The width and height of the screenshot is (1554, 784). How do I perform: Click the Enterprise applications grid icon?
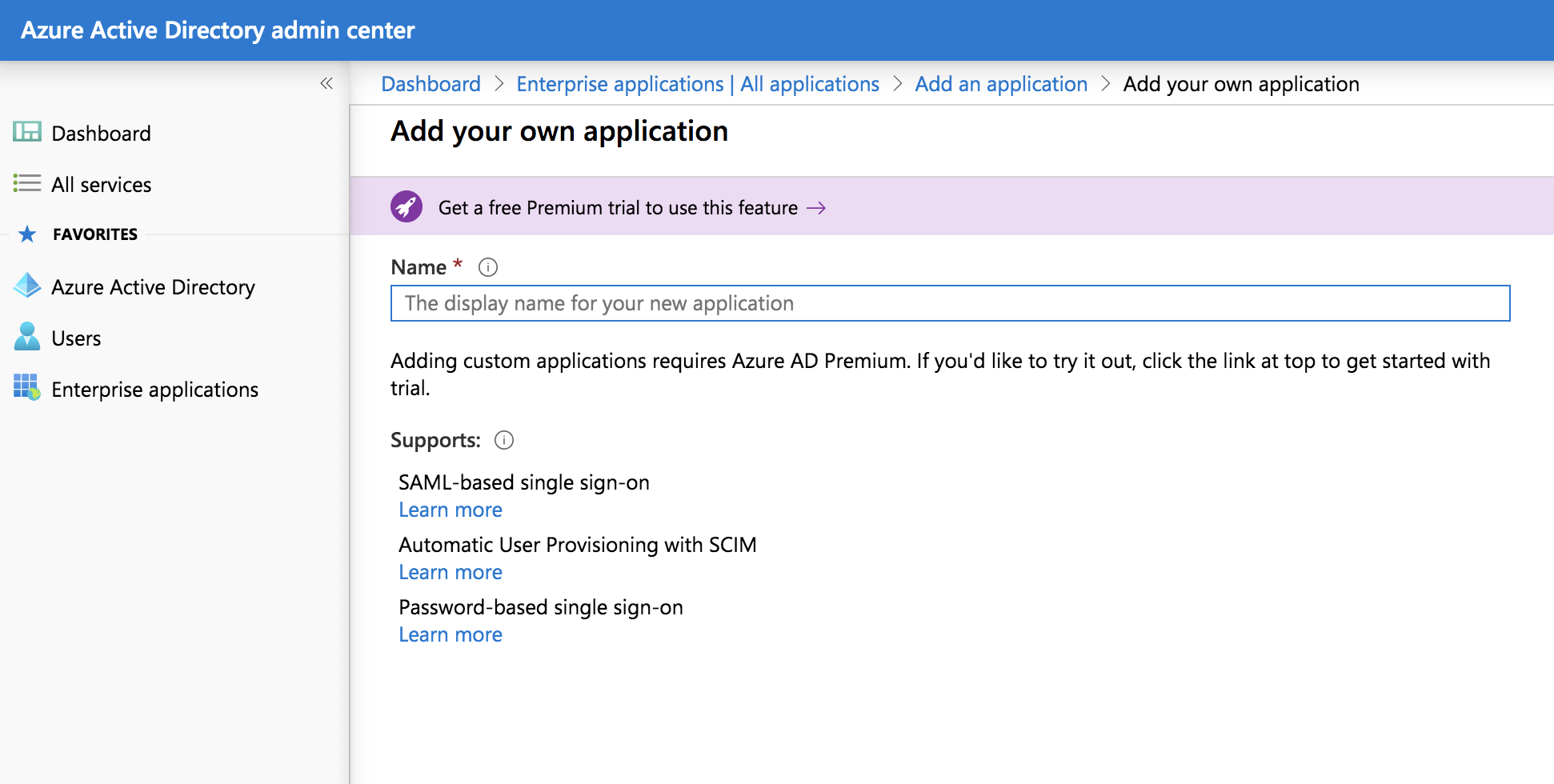(27, 387)
